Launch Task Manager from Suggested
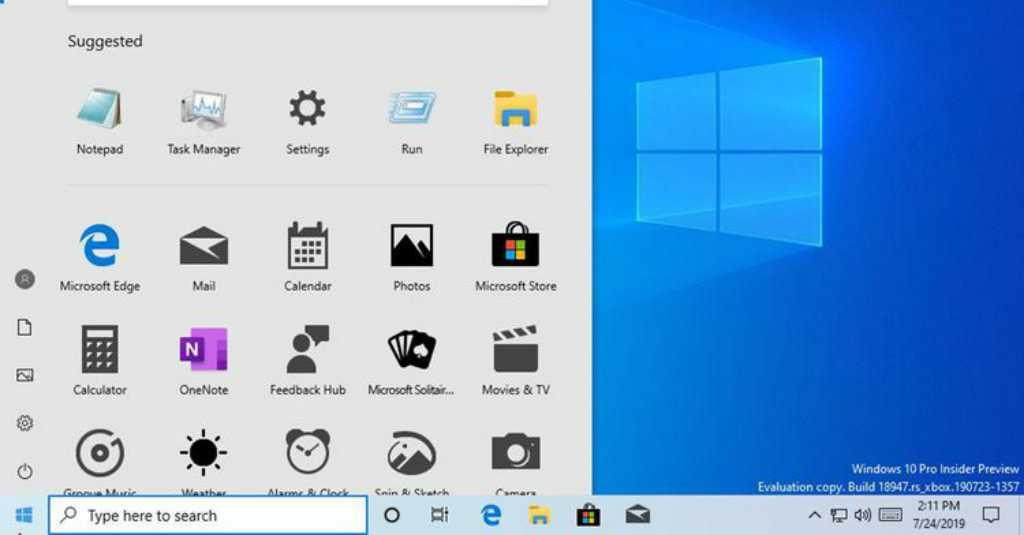Image resolution: width=1024 pixels, height=535 pixels. (204, 123)
